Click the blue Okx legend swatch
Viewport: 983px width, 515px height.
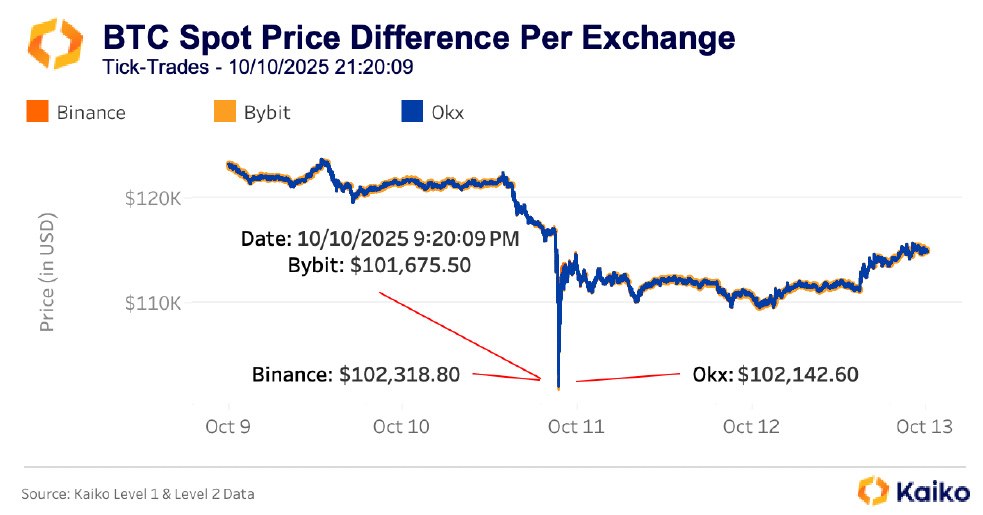[411, 112]
